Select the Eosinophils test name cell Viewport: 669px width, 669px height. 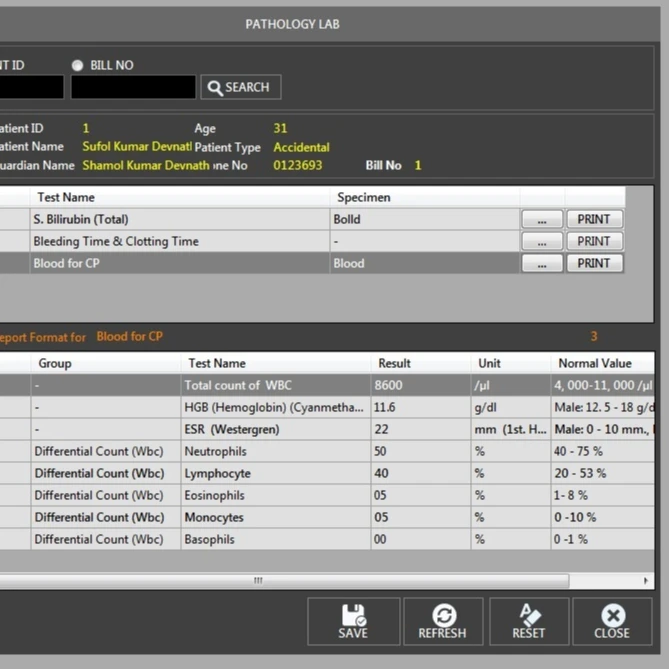pyautogui.click(x=276, y=495)
